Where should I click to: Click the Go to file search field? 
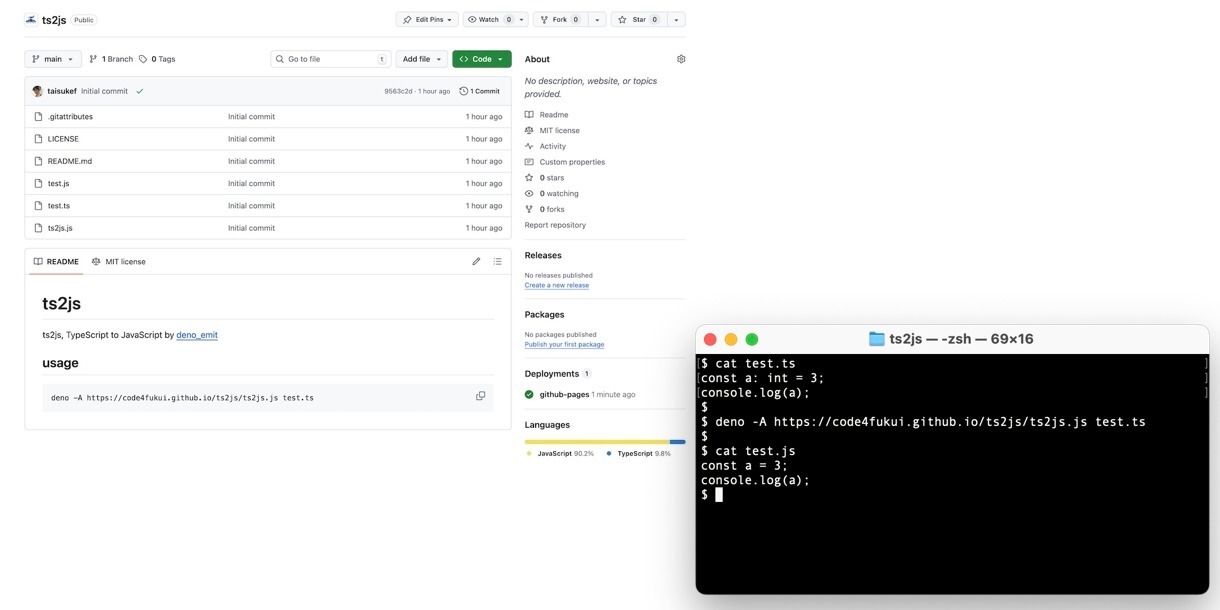click(x=329, y=59)
